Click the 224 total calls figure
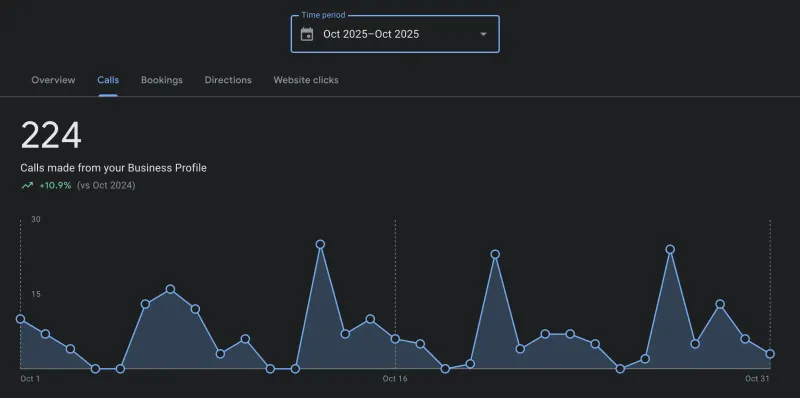 pos(51,136)
